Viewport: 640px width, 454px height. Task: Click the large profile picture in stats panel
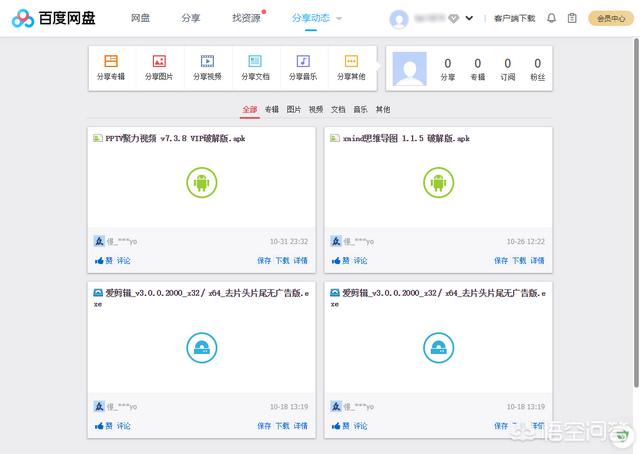coord(409,69)
